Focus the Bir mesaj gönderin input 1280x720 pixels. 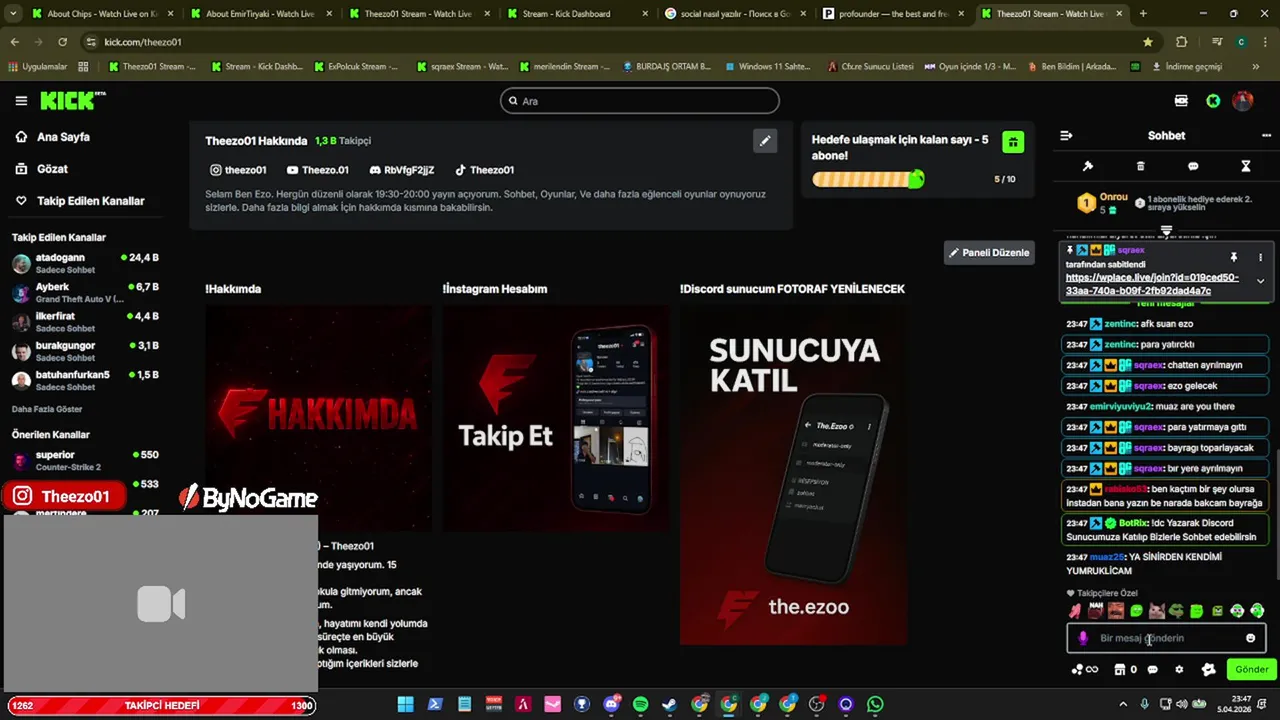(1166, 638)
